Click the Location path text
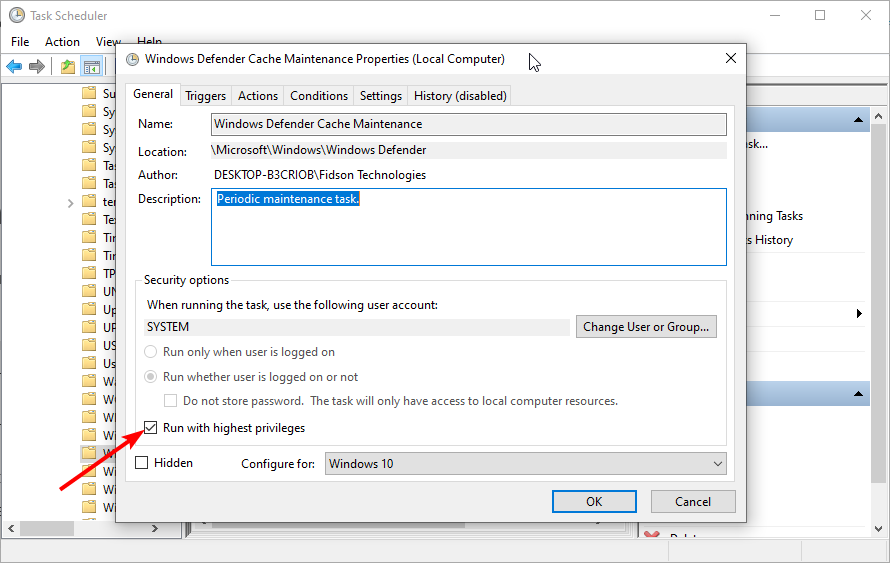This screenshot has height=563, width=890. click(x=318, y=150)
